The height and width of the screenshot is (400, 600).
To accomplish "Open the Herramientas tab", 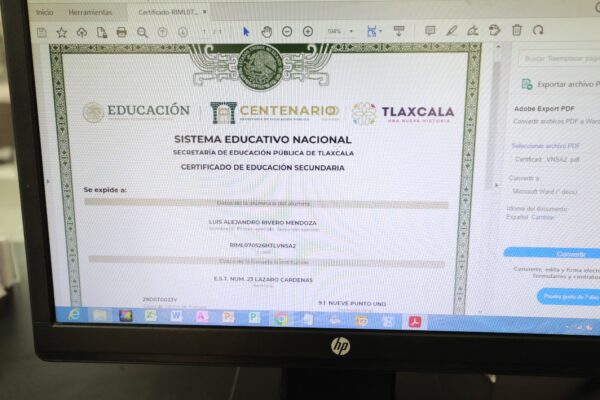I will (90, 12).
